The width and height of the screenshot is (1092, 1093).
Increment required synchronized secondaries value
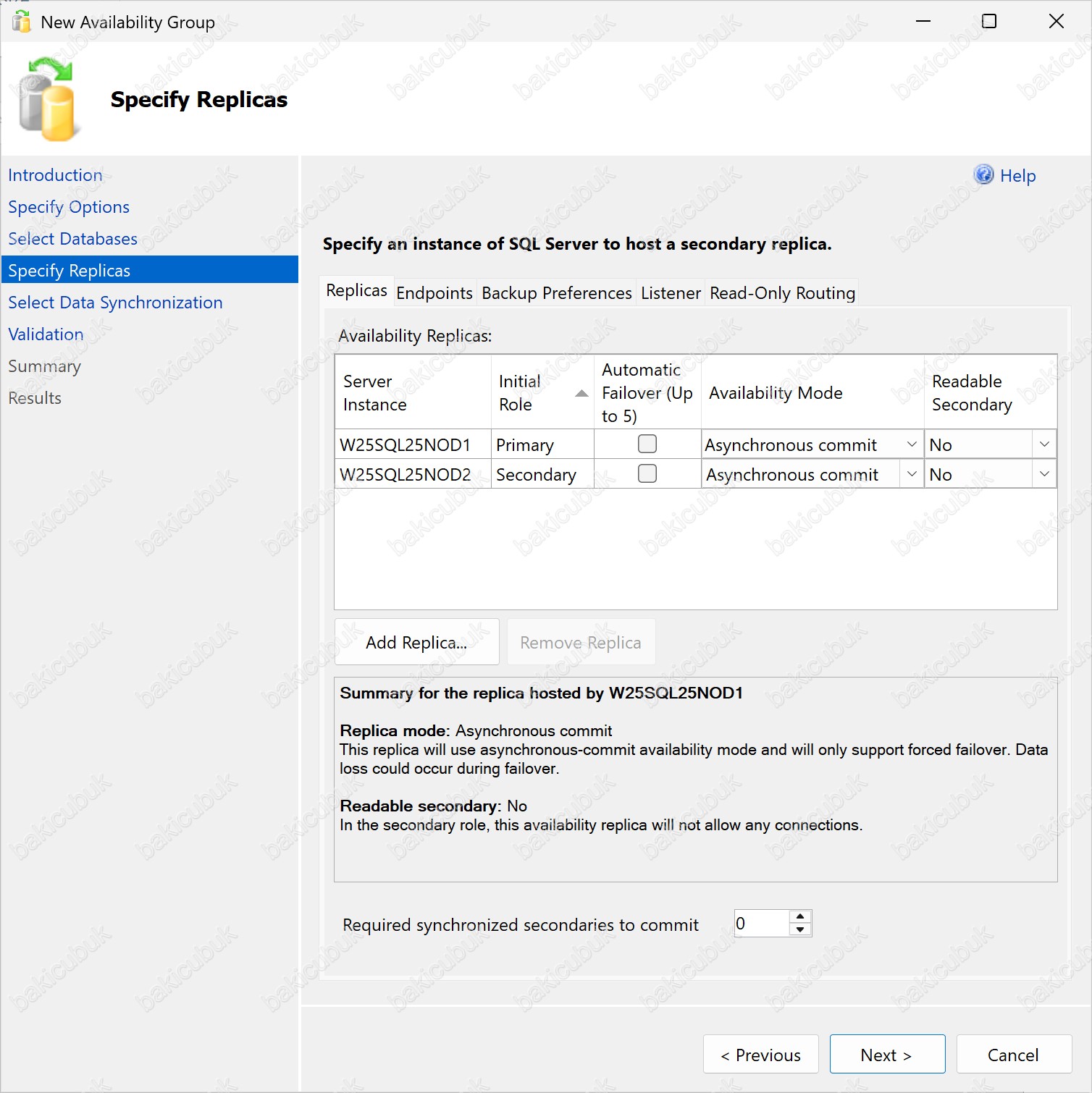click(800, 916)
